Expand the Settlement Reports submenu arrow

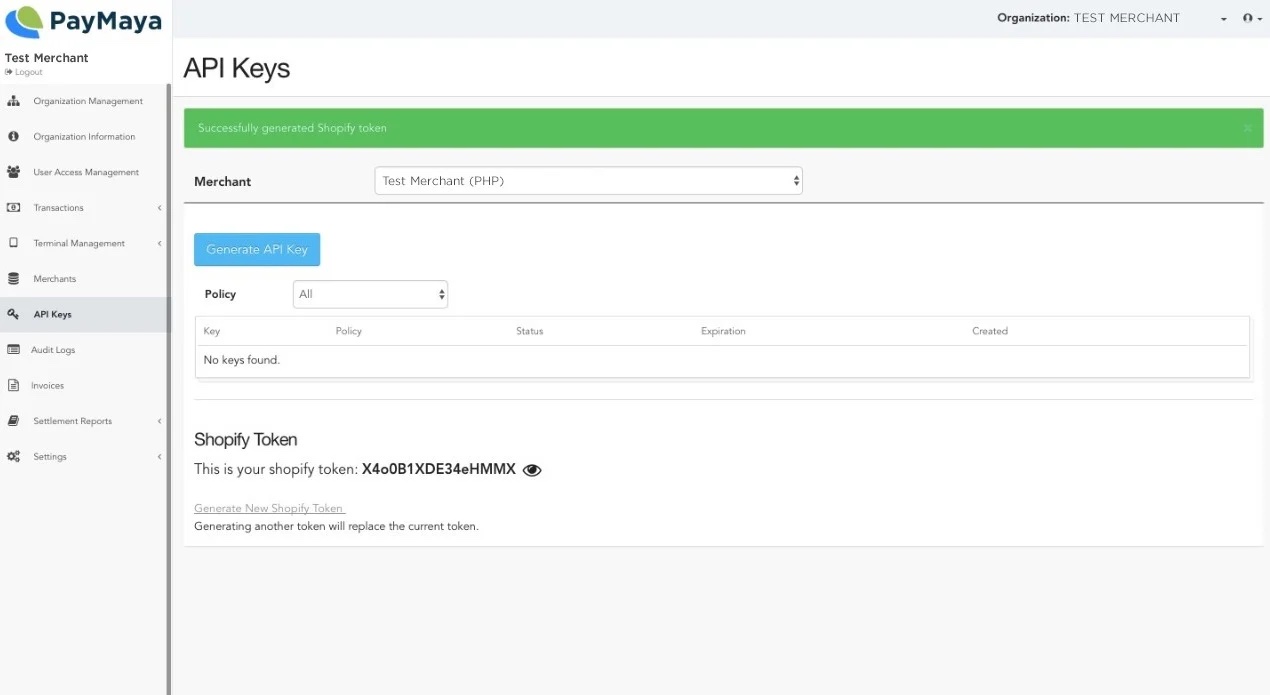coord(159,421)
